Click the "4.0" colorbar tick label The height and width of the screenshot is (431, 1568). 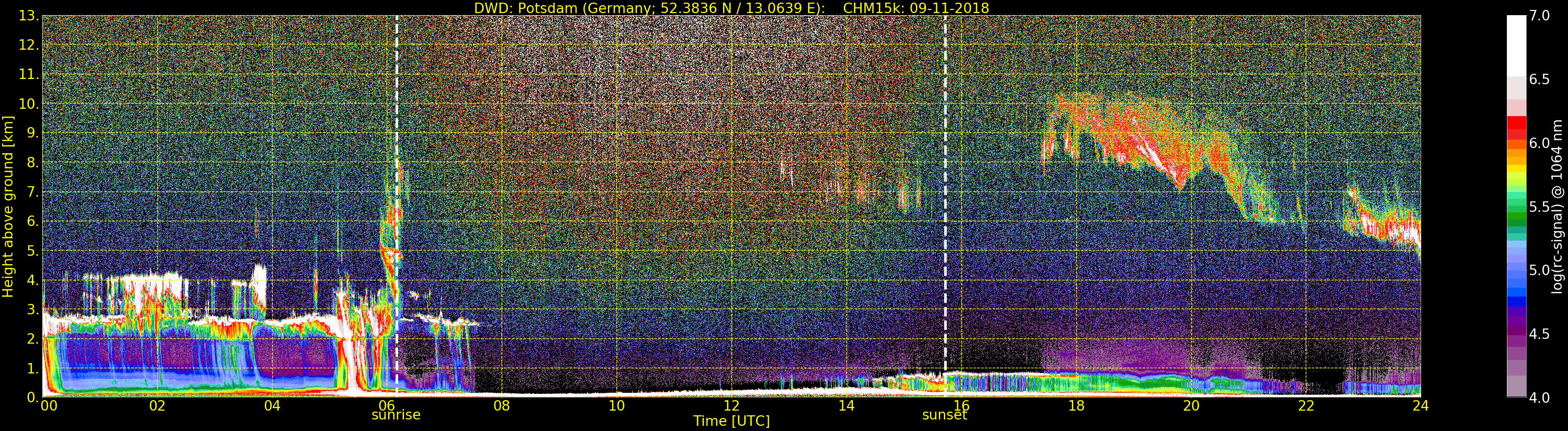point(1540,398)
